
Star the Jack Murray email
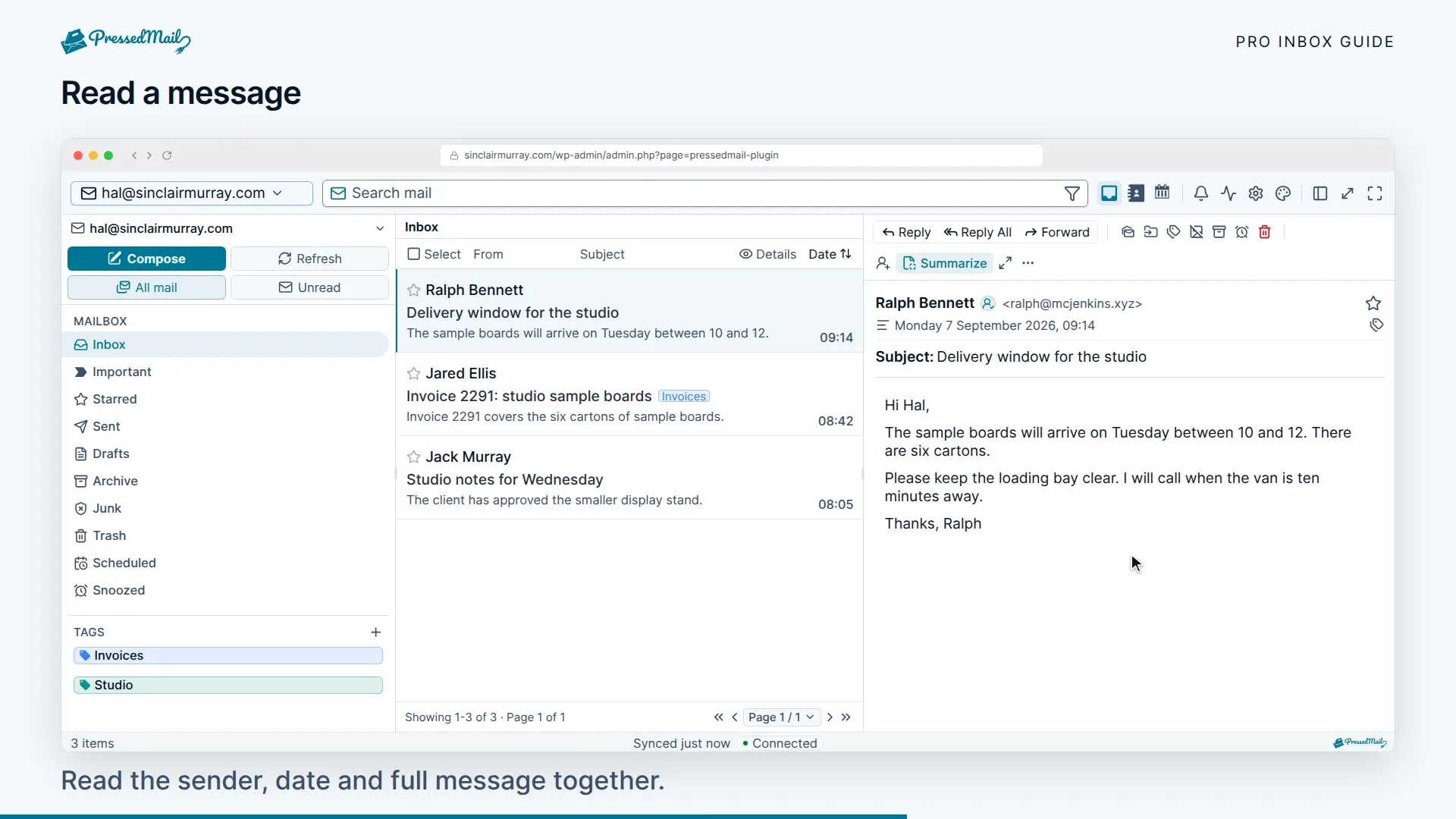click(413, 457)
